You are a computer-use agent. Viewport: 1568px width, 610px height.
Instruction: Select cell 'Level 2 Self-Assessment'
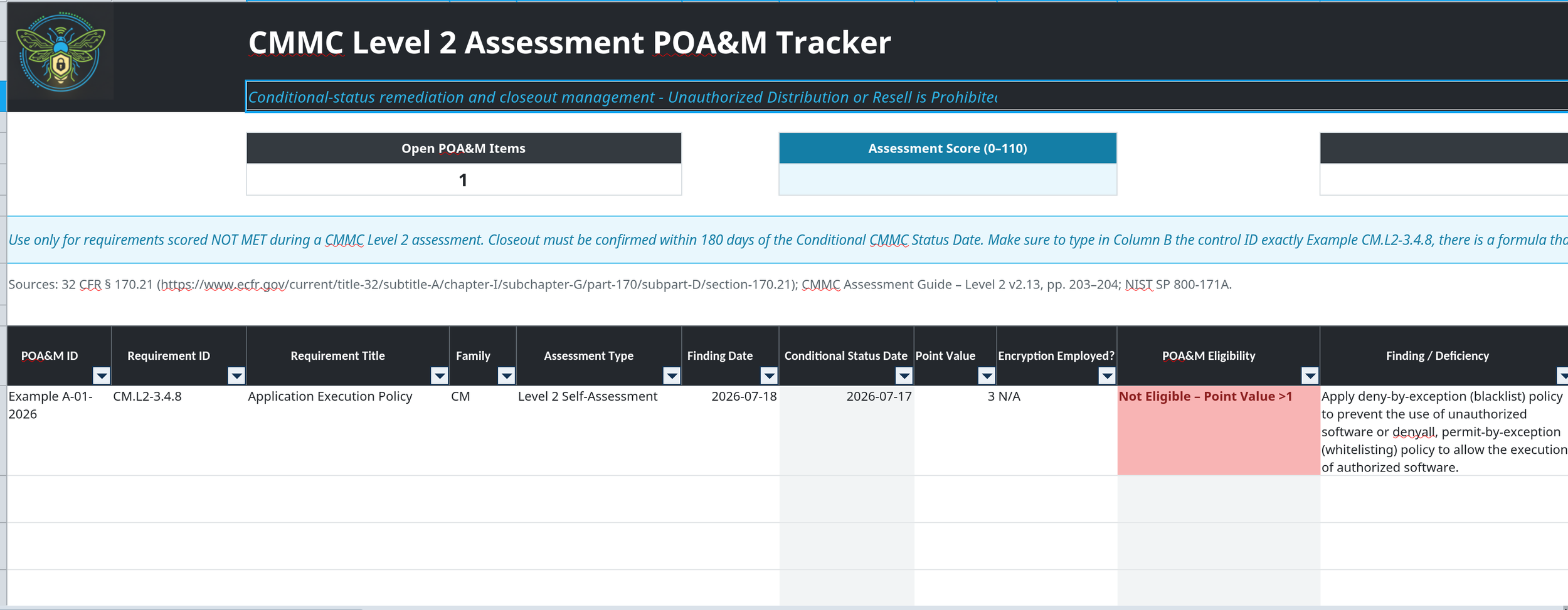598,430
